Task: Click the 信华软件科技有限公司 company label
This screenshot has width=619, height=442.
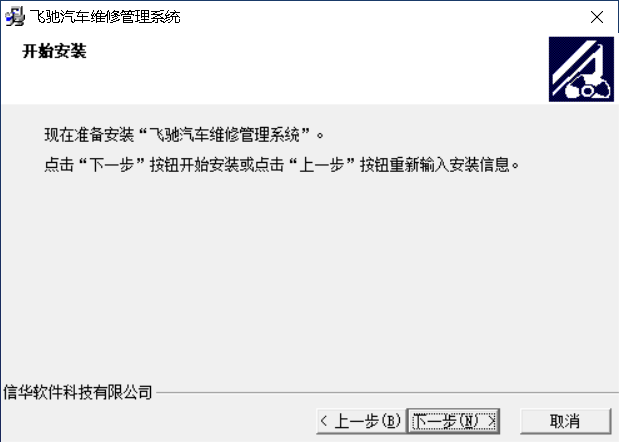Action: [78, 392]
